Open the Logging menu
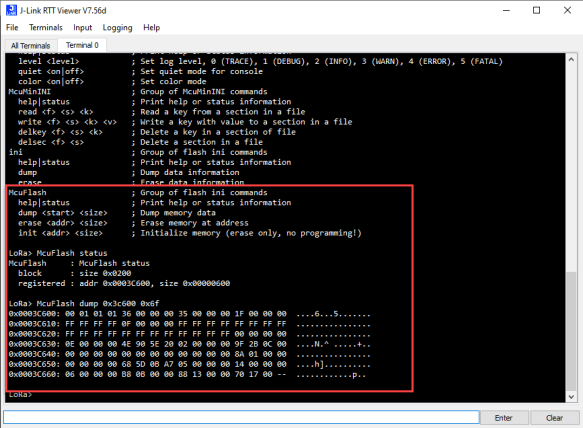The width and height of the screenshot is (583, 428). click(117, 28)
